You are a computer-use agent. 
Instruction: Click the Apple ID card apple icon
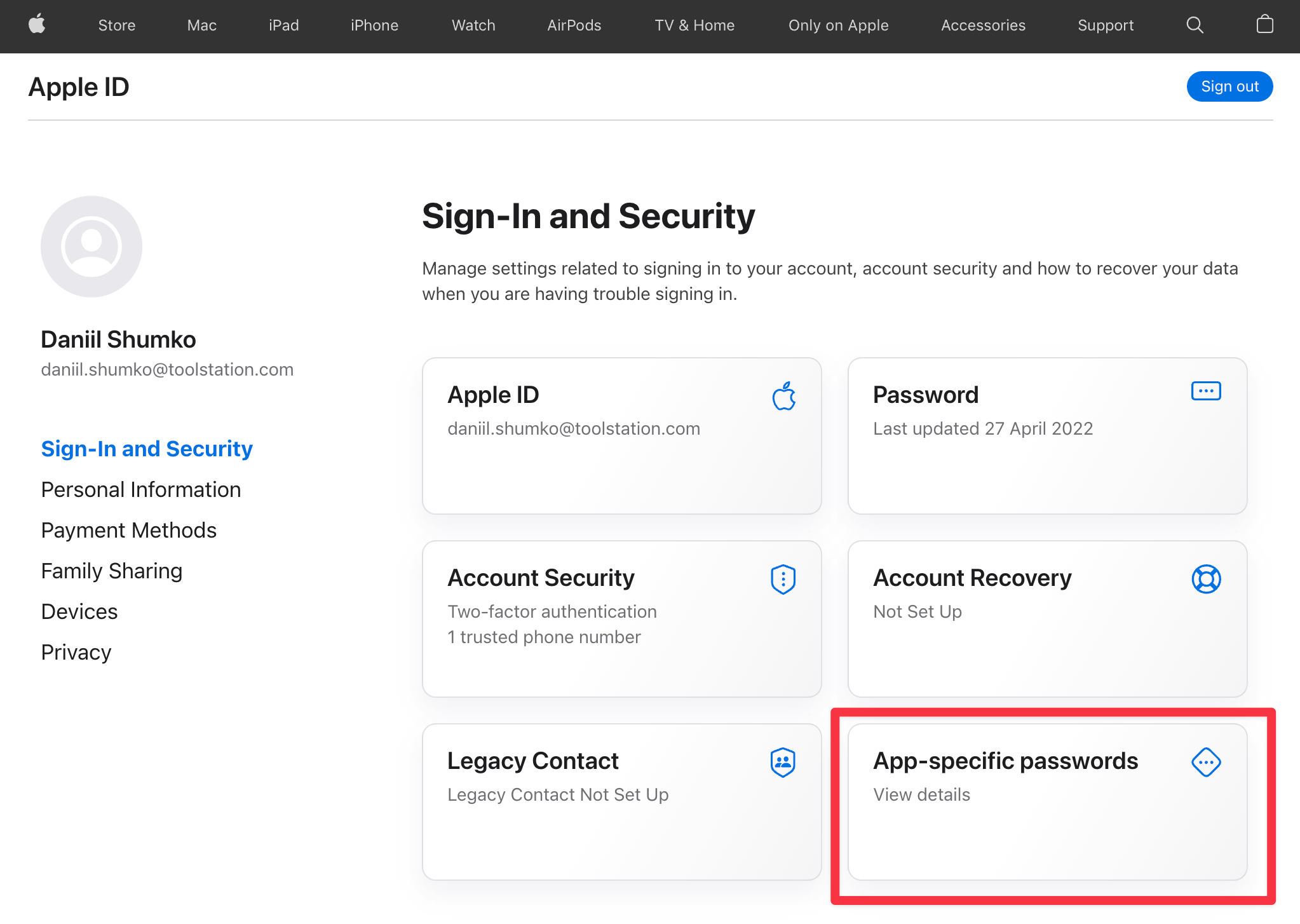[783, 396]
